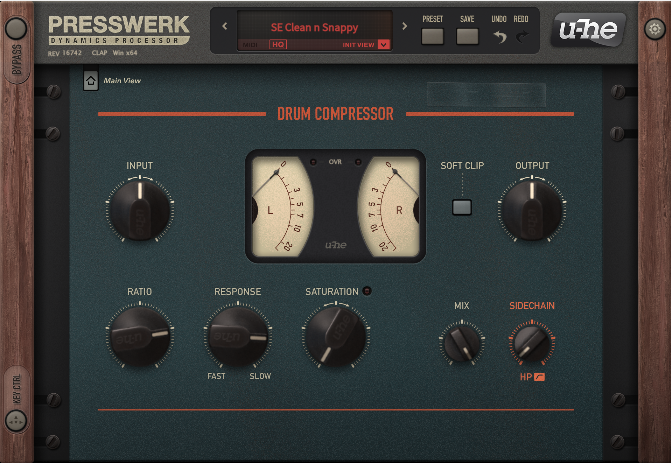Click the FAST response label

coord(216,376)
